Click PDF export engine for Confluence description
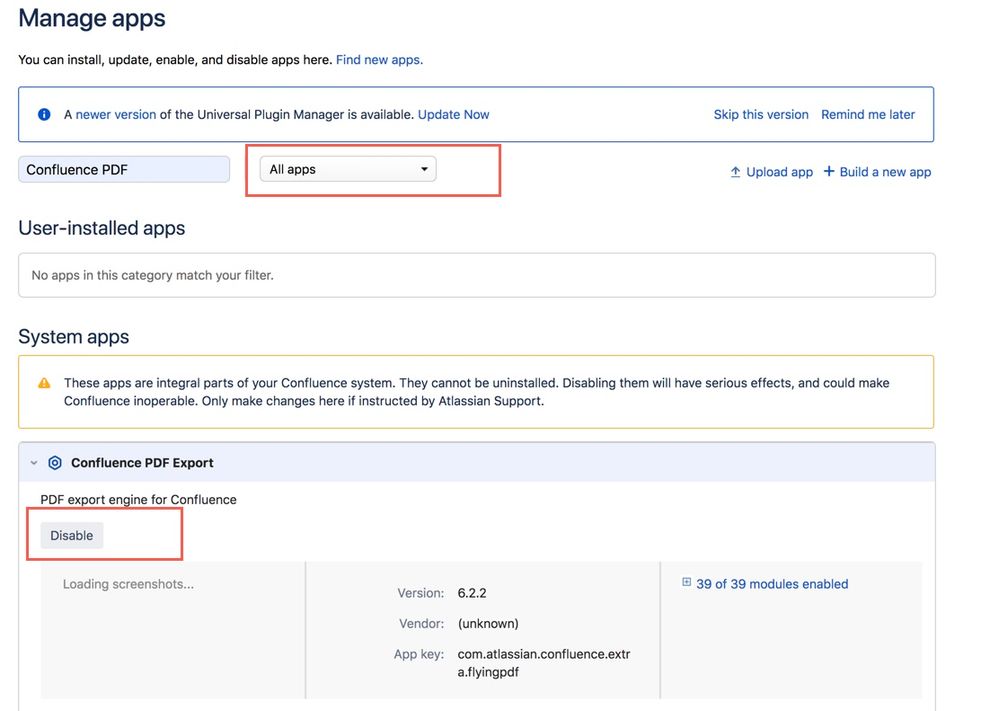This screenshot has height=711, width=999. [x=138, y=499]
